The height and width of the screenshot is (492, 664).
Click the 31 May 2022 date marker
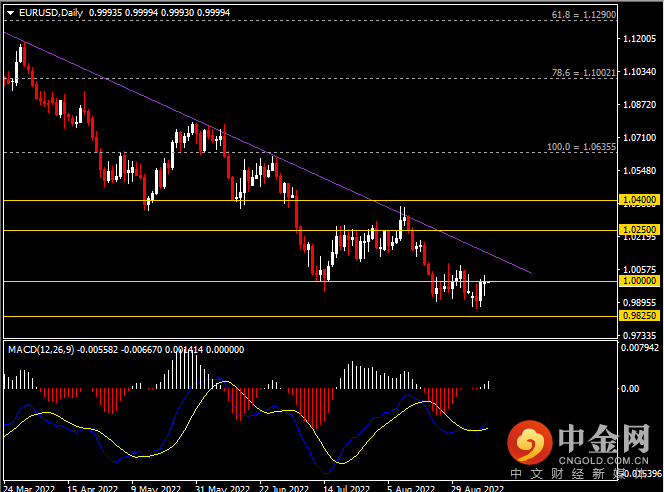tap(220, 486)
